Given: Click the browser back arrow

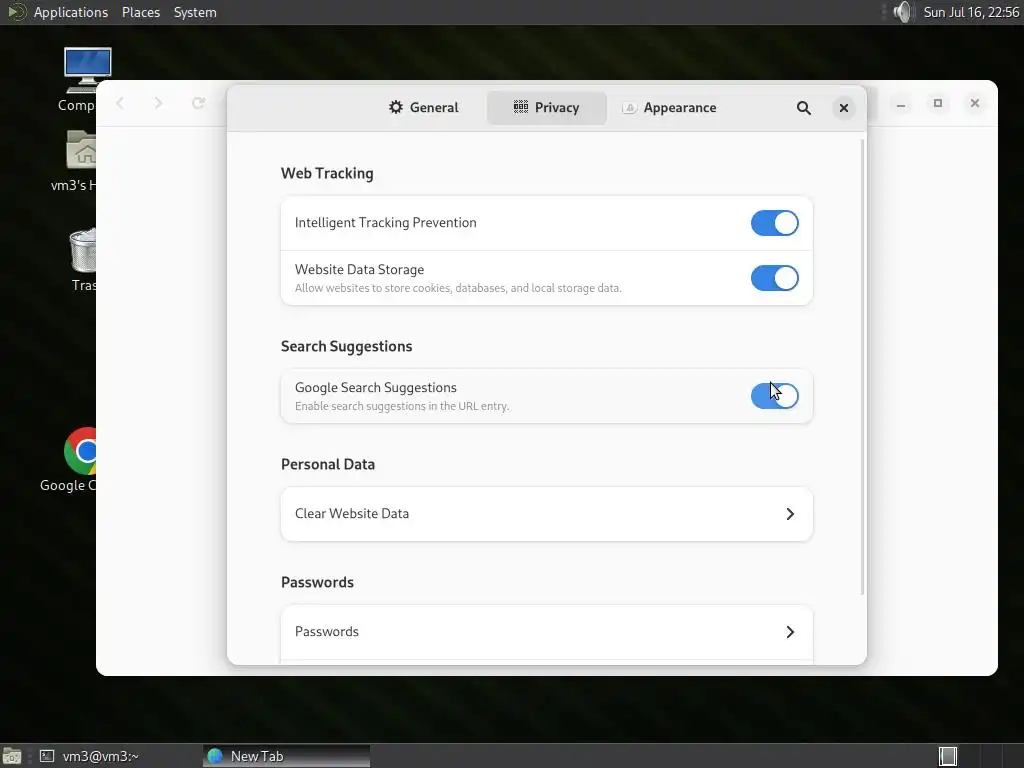Looking at the screenshot, I should [120, 103].
